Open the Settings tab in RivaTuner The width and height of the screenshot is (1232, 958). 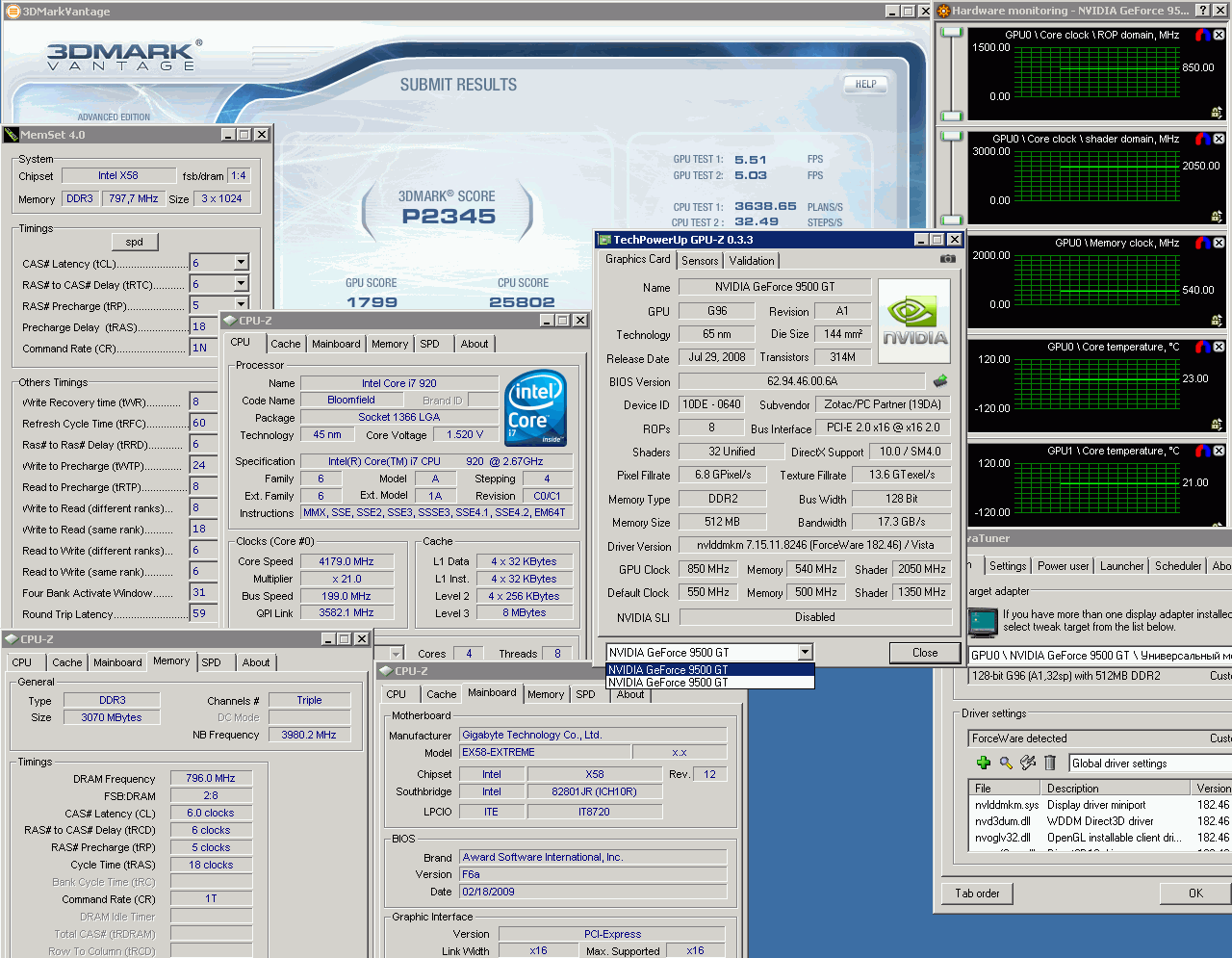1008,566
